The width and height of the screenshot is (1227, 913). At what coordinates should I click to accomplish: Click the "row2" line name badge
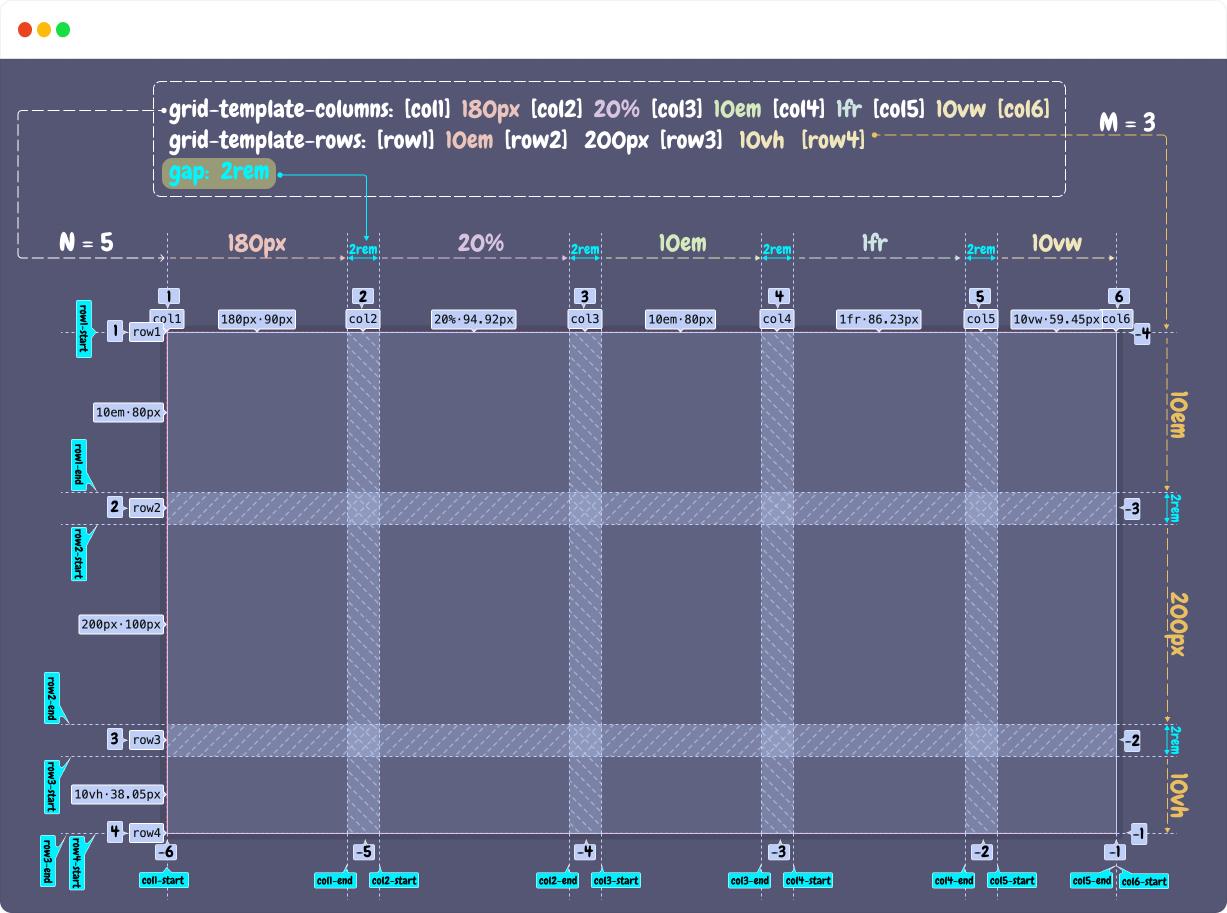tap(146, 508)
